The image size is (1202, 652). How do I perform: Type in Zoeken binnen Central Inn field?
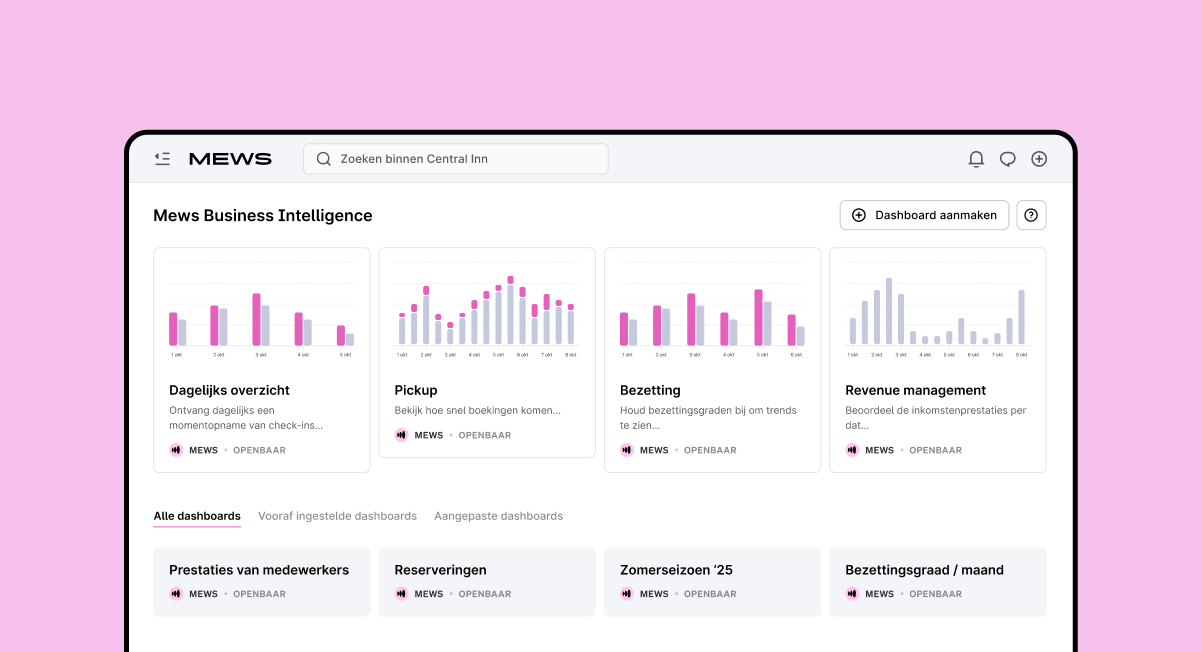pyautogui.click(x=470, y=159)
